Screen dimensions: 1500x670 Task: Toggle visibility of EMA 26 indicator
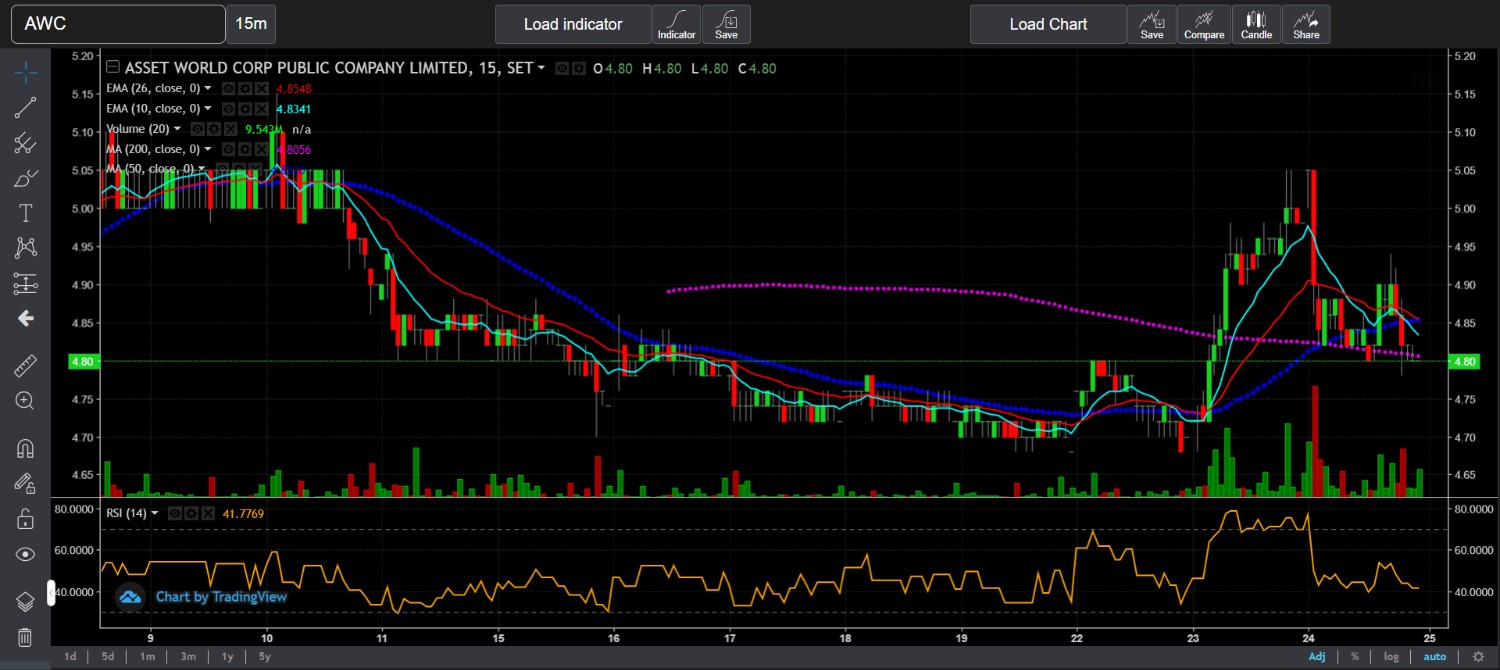pos(228,88)
